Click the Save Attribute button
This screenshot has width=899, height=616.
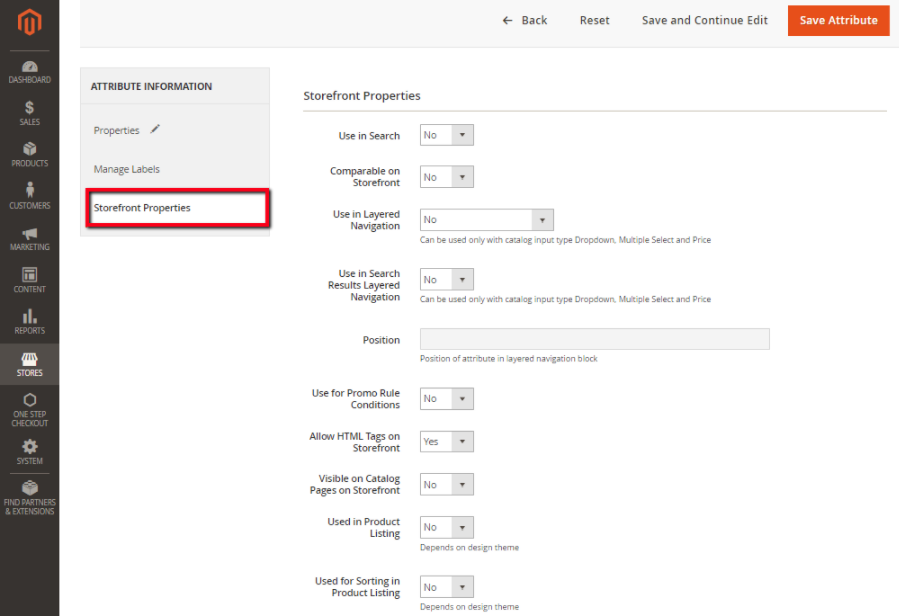[x=838, y=20]
